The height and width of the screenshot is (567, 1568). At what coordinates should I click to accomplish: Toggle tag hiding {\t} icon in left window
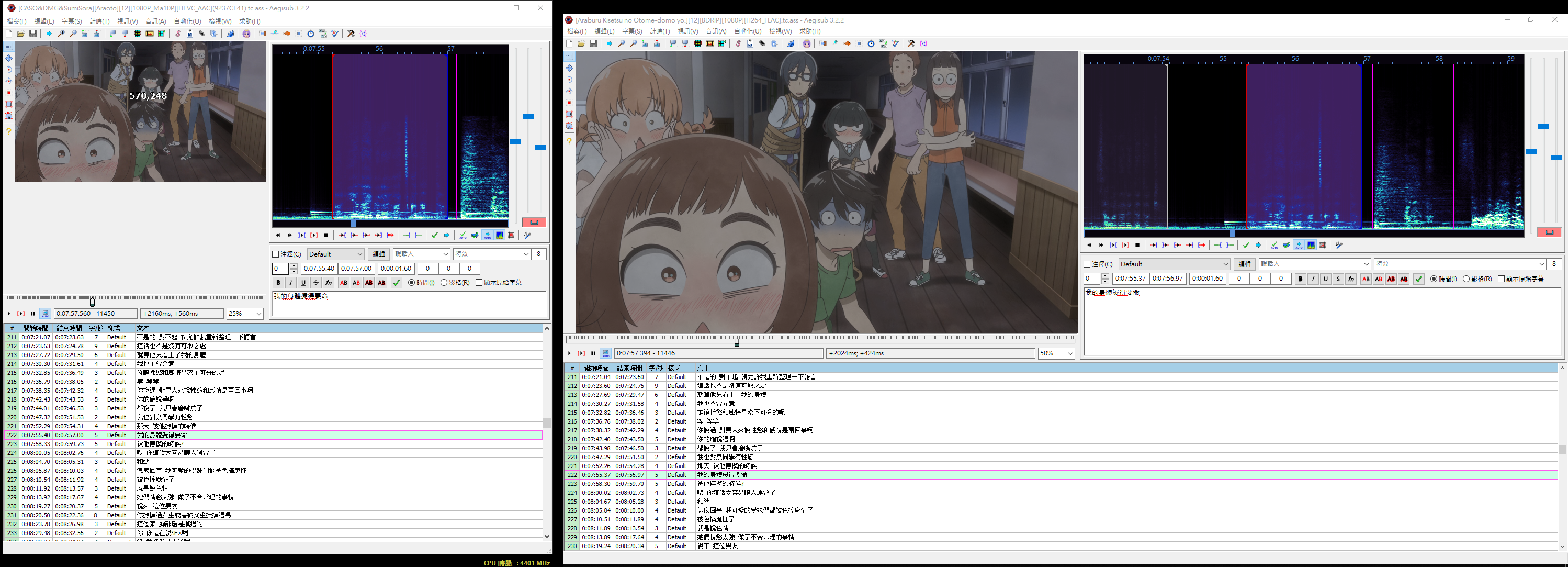coord(363,34)
